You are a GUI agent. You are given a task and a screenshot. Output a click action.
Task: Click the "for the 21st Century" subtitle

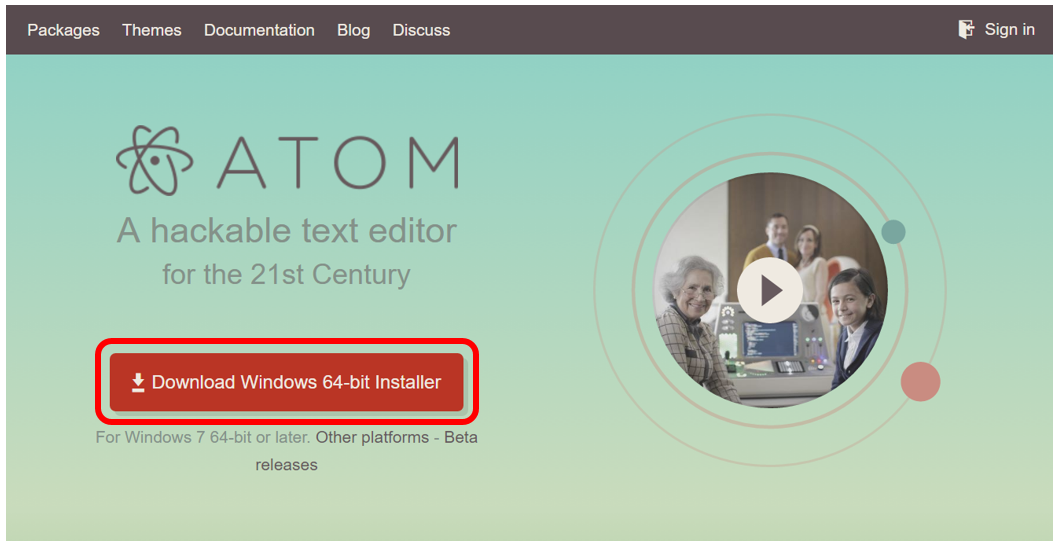click(286, 274)
